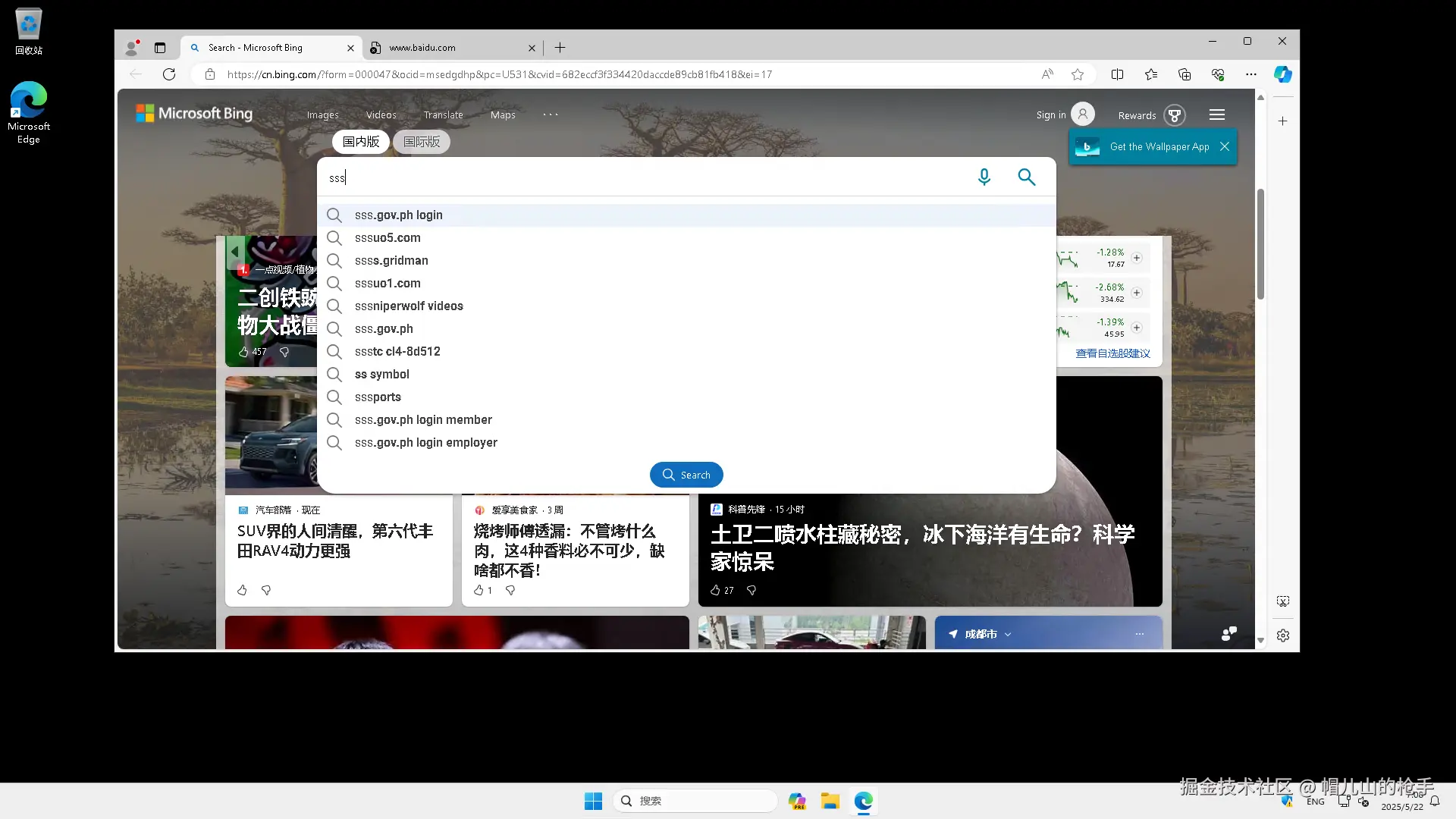Switch to 国际版 version toggle
The height and width of the screenshot is (819, 1456).
click(422, 142)
